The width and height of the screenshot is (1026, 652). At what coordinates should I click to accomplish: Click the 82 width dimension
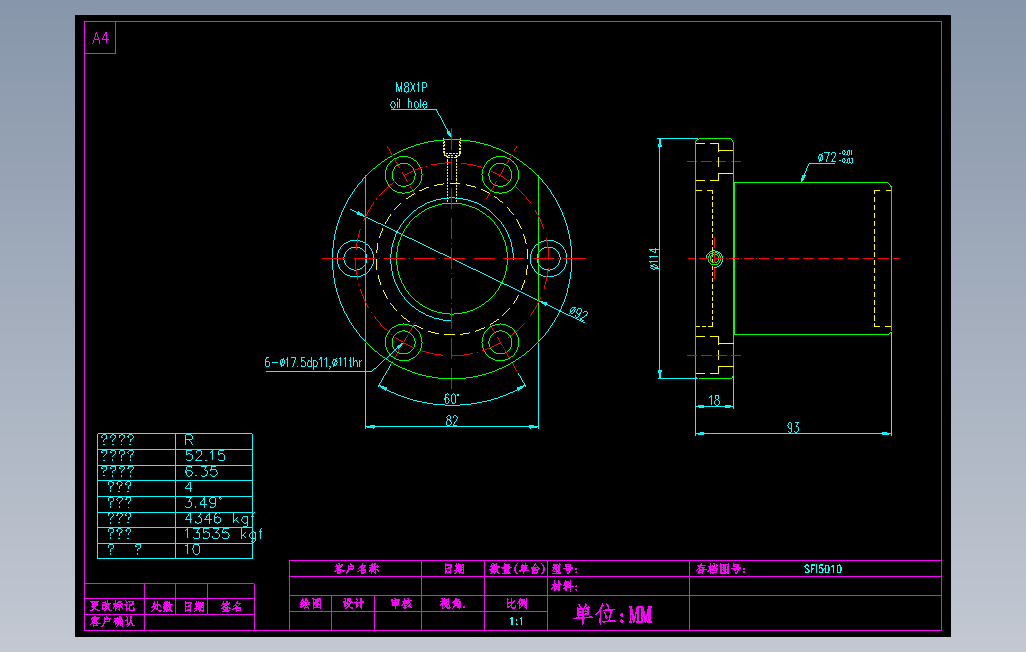pyautogui.click(x=451, y=420)
